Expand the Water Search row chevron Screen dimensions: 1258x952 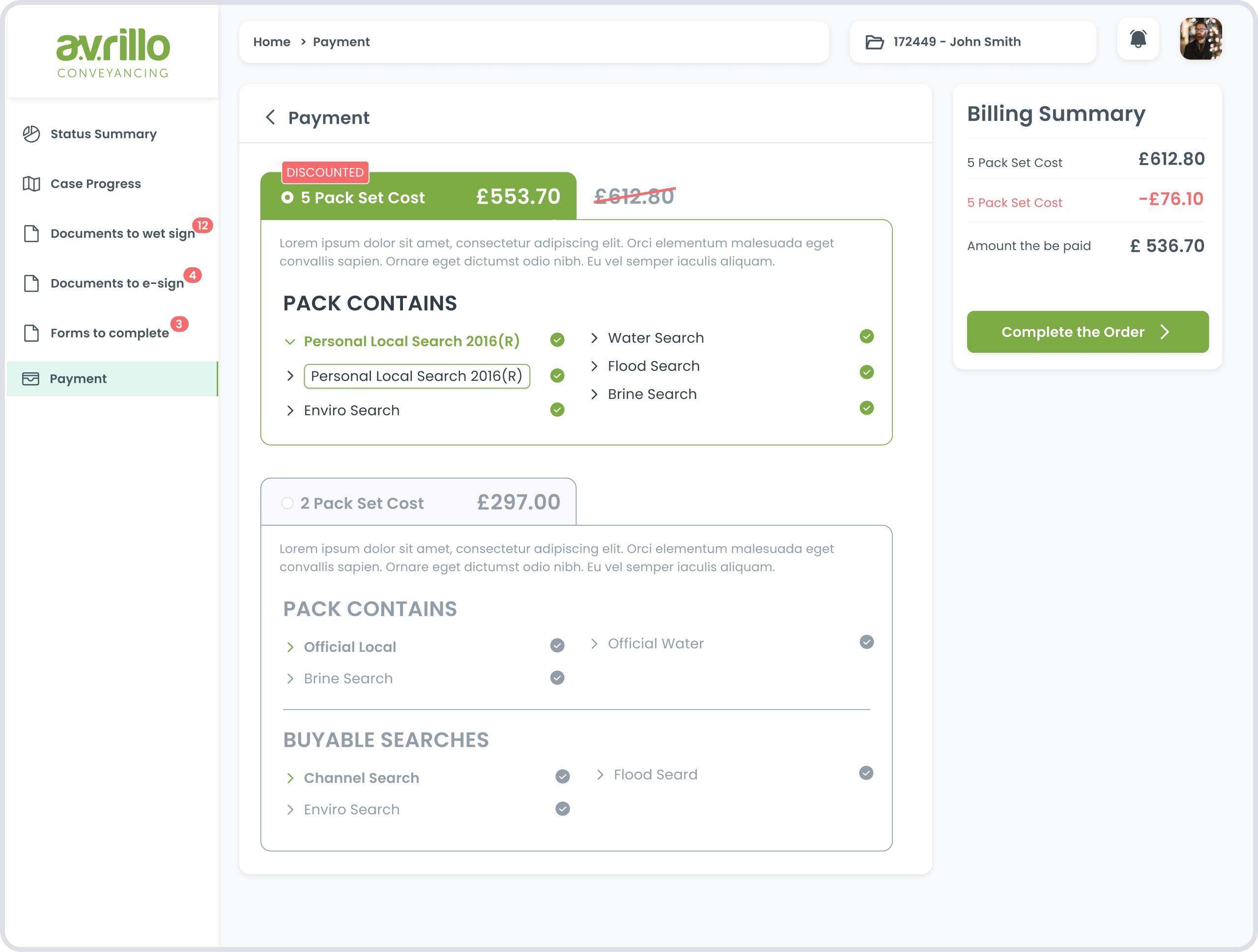click(594, 337)
